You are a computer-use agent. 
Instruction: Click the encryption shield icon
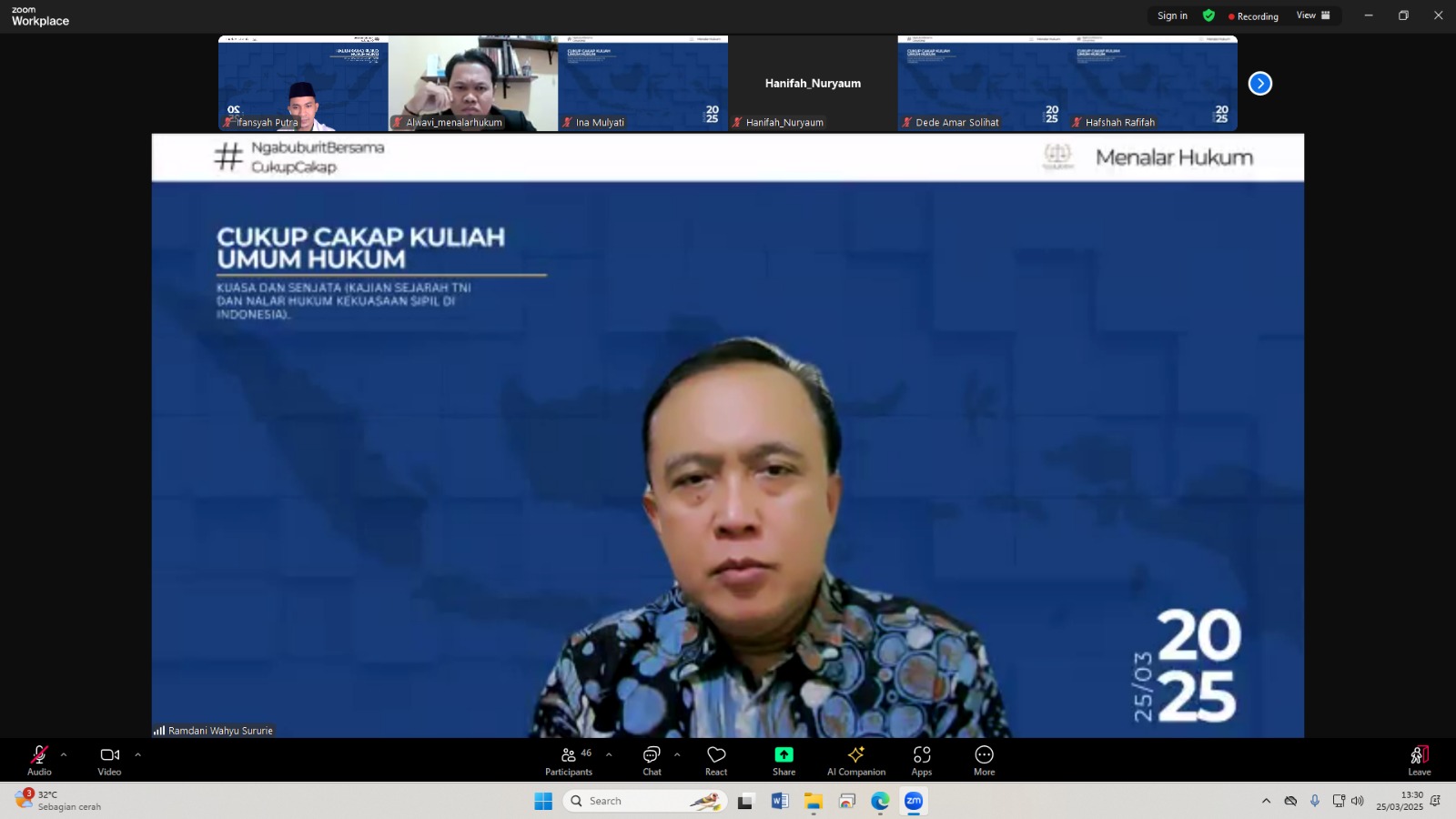tap(1208, 15)
